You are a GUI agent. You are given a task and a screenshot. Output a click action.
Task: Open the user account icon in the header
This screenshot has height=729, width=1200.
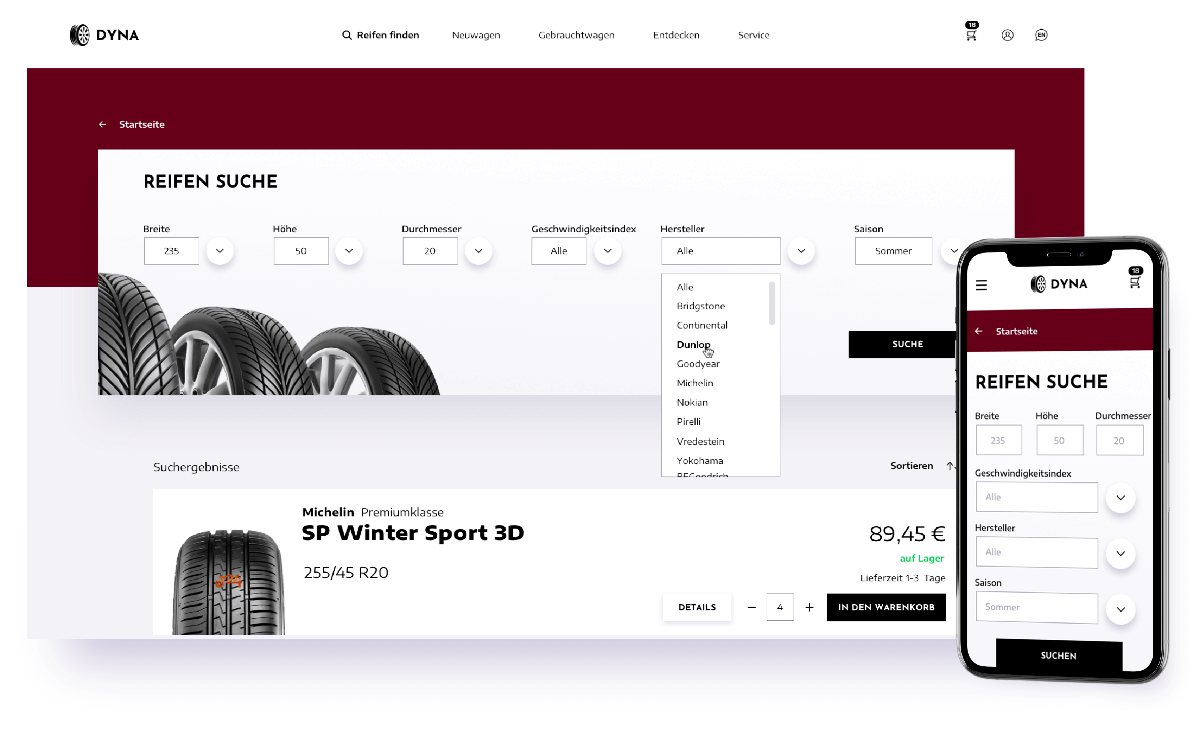(x=1007, y=35)
